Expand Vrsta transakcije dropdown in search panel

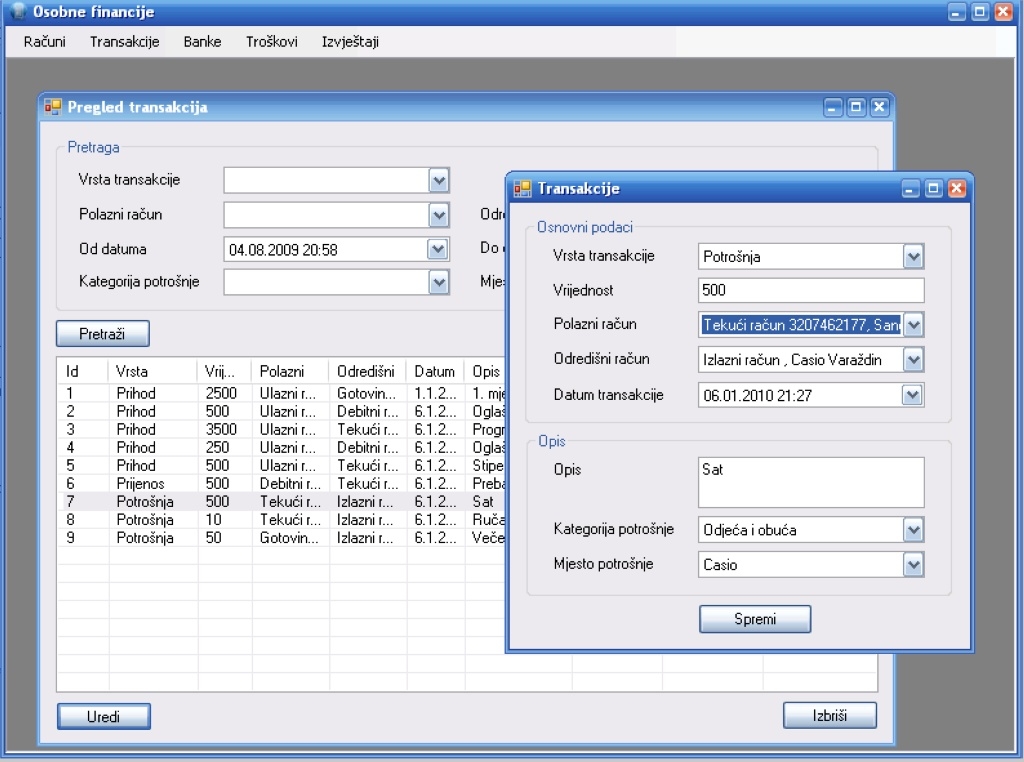tap(438, 180)
